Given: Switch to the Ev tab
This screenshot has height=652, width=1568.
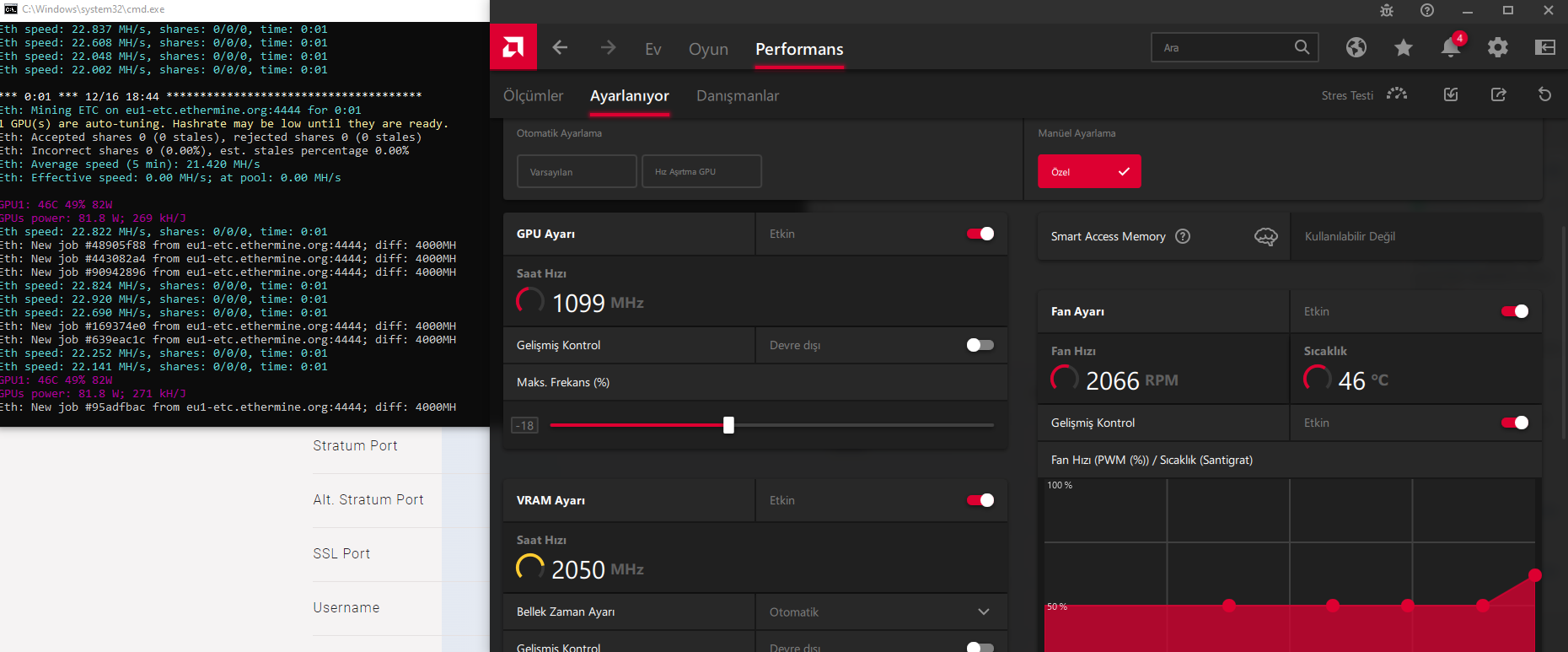Looking at the screenshot, I should pos(653,49).
